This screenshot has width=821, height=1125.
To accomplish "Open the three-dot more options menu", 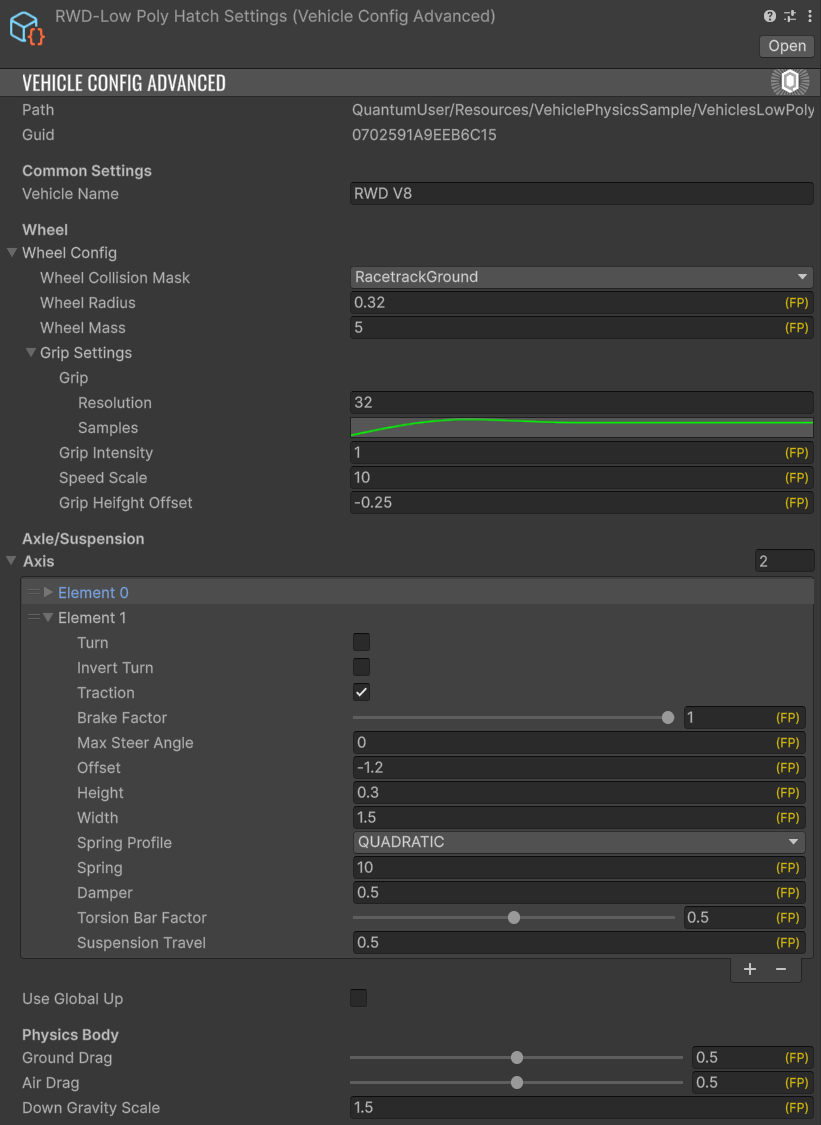I will (808, 16).
